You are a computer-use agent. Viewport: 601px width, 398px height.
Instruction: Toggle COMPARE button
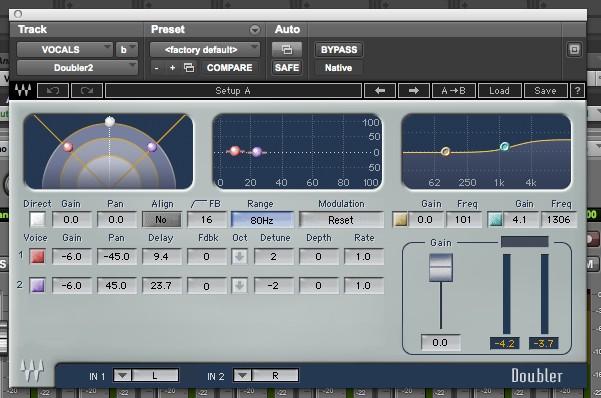tap(230, 68)
